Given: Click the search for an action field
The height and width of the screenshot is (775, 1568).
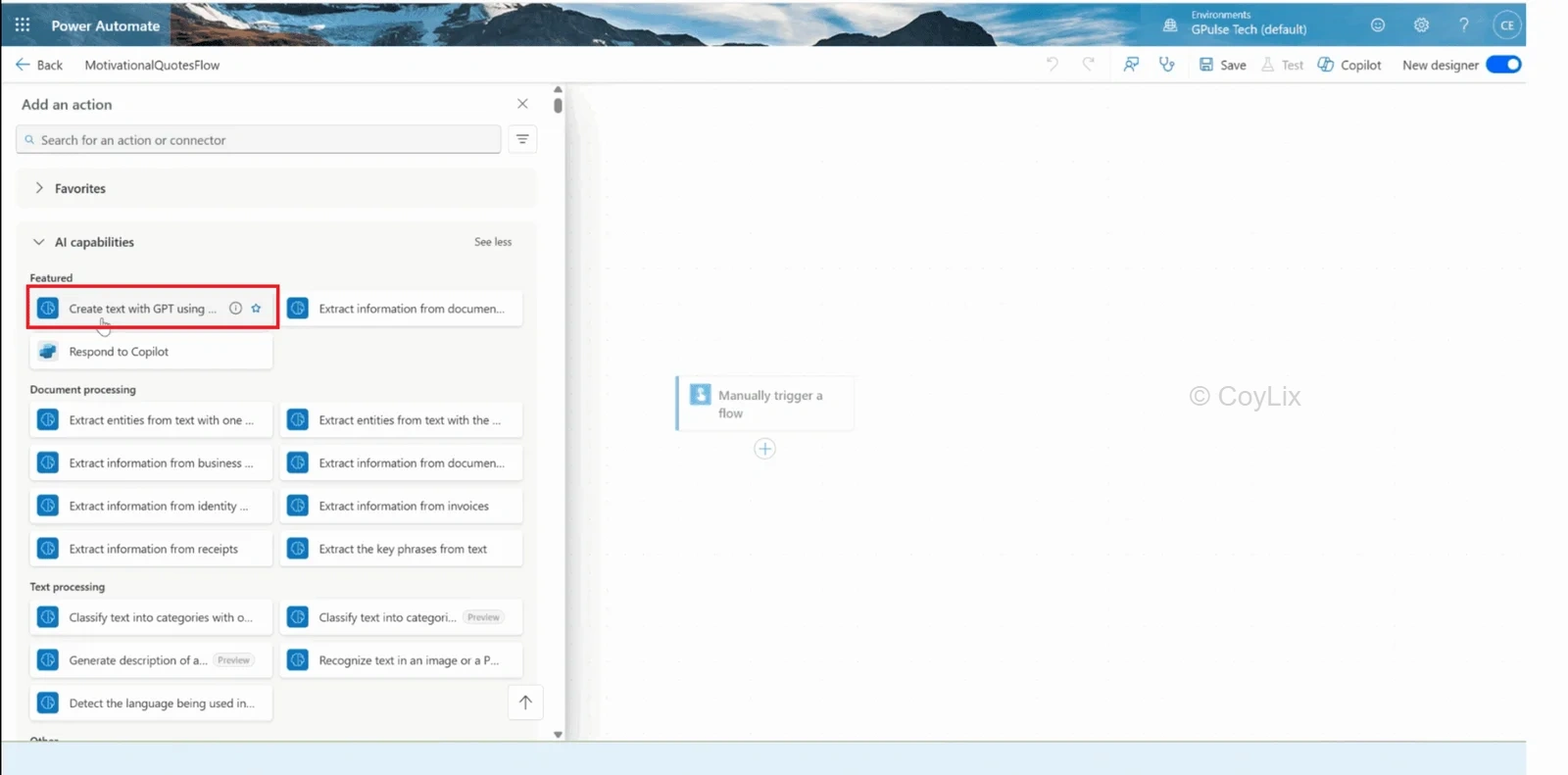Looking at the screenshot, I should click(x=259, y=140).
